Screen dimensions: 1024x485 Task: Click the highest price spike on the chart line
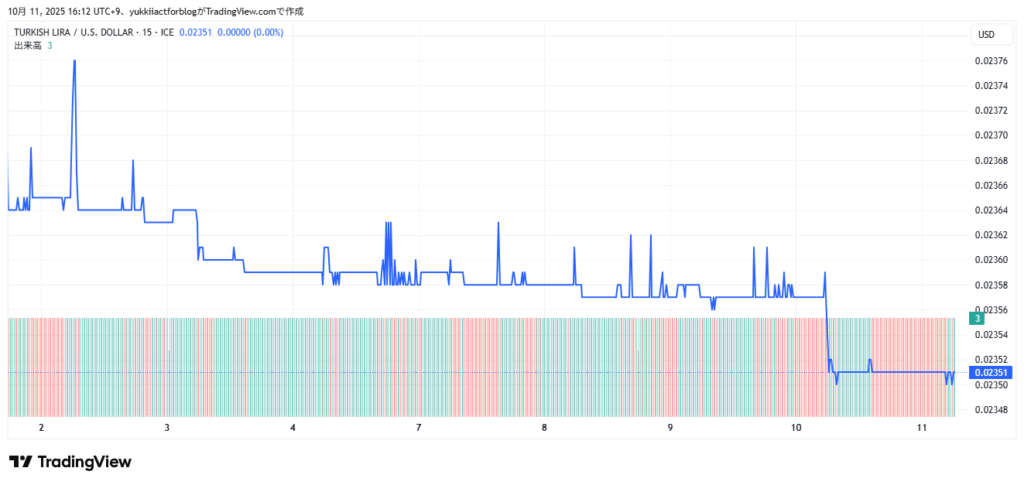pyautogui.click(x=75, y=62)
